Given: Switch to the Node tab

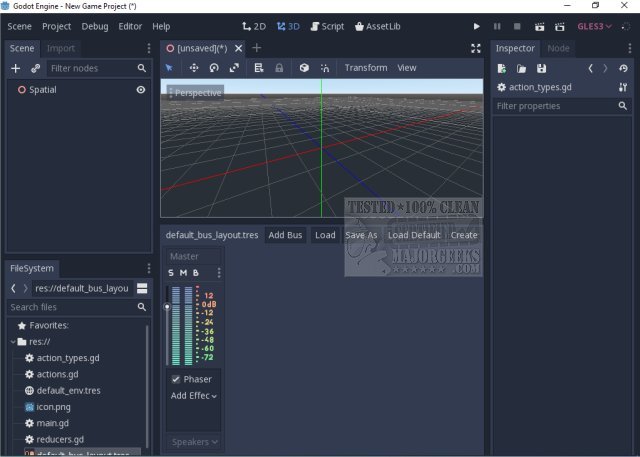Looking at the screenshot, I should (558, 48).
